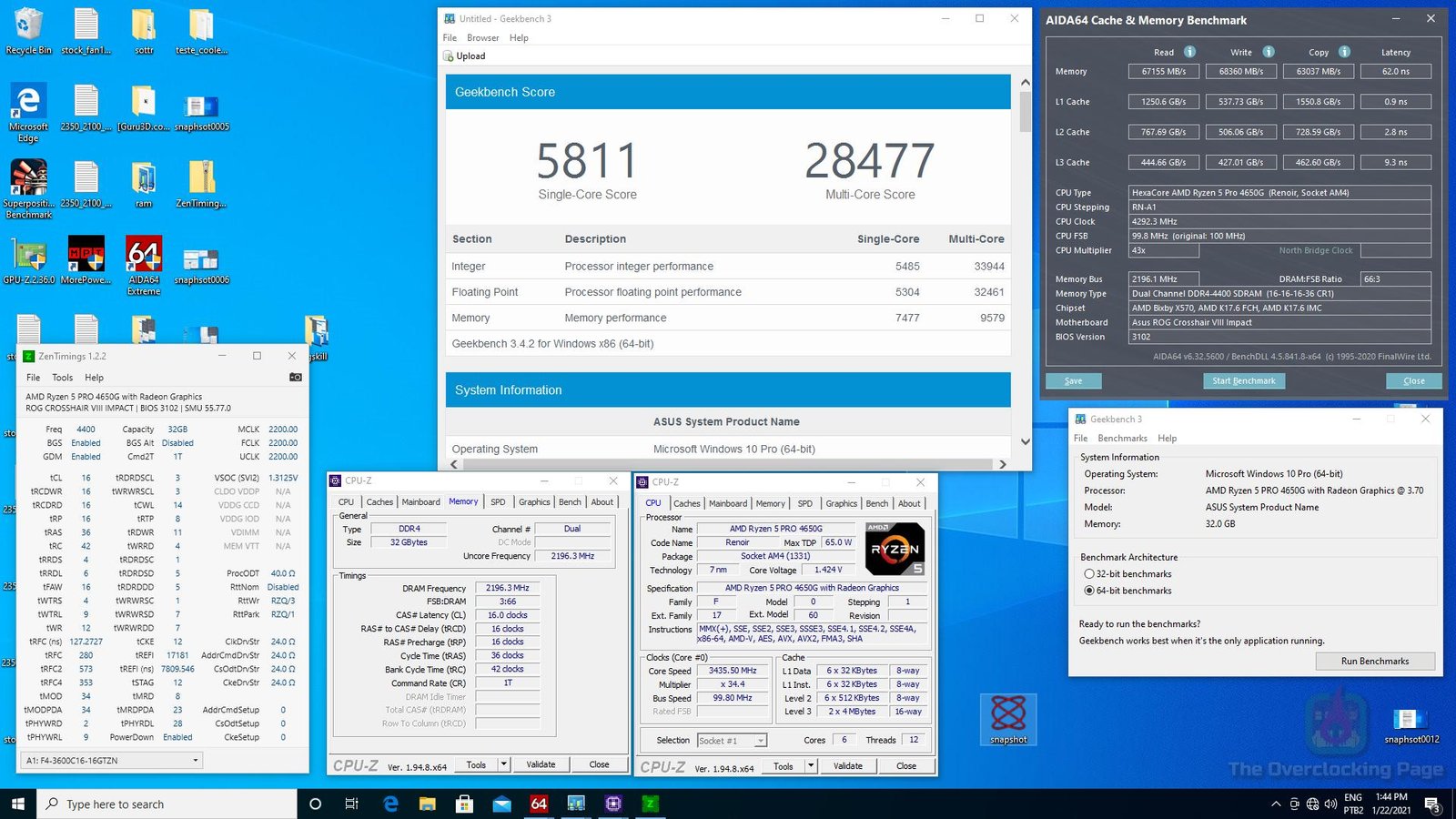Viewport: 1456px width, 819px height.
Task: Select the 32-bit benchmarks radio button
Action: pos(1088,574)
